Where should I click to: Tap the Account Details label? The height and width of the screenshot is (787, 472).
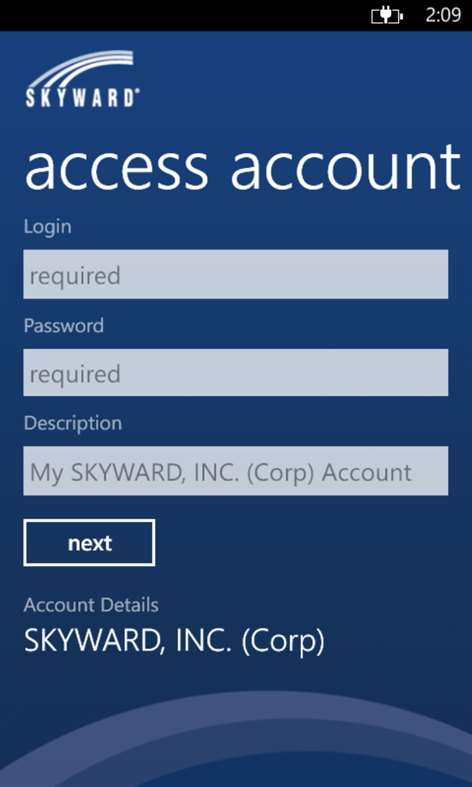(91, 605)
